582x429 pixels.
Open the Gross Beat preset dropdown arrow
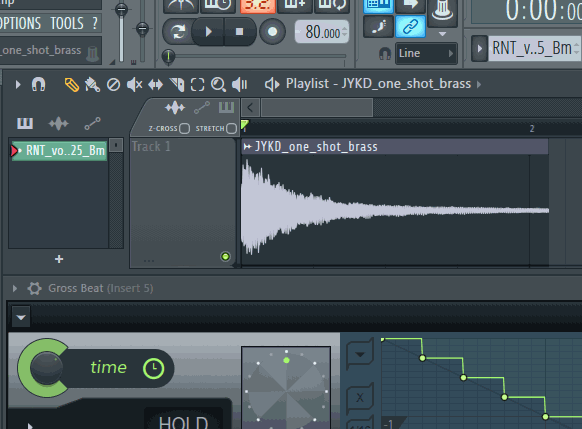click(x=21, y=317)
